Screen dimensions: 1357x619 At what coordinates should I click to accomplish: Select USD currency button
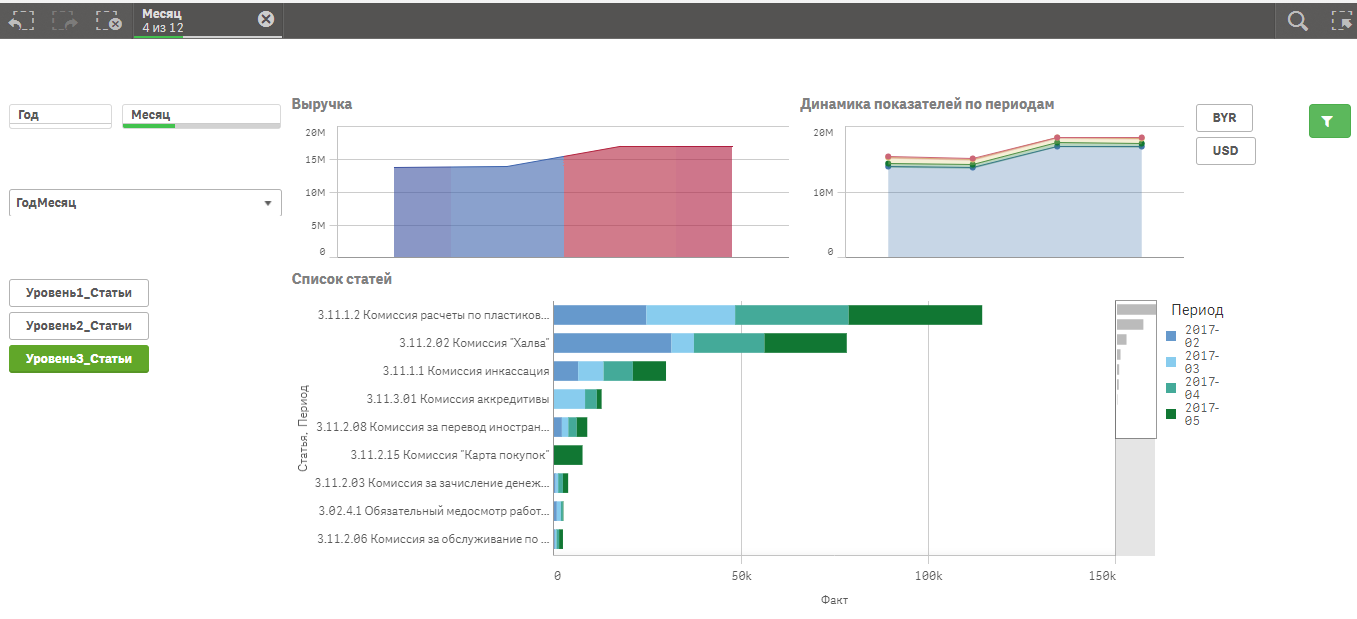1225,151
